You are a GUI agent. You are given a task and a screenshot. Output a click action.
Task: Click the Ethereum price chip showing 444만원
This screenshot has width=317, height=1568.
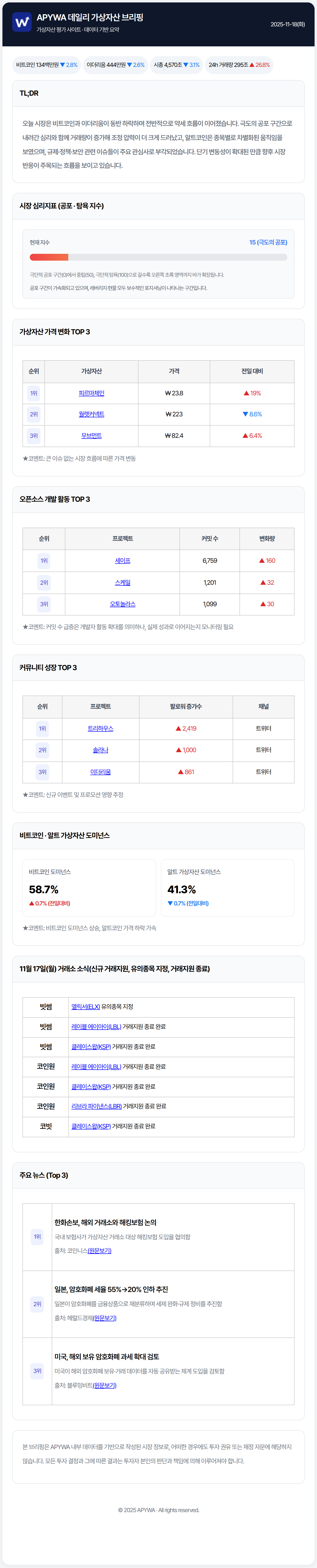click(x=116, y=65)
